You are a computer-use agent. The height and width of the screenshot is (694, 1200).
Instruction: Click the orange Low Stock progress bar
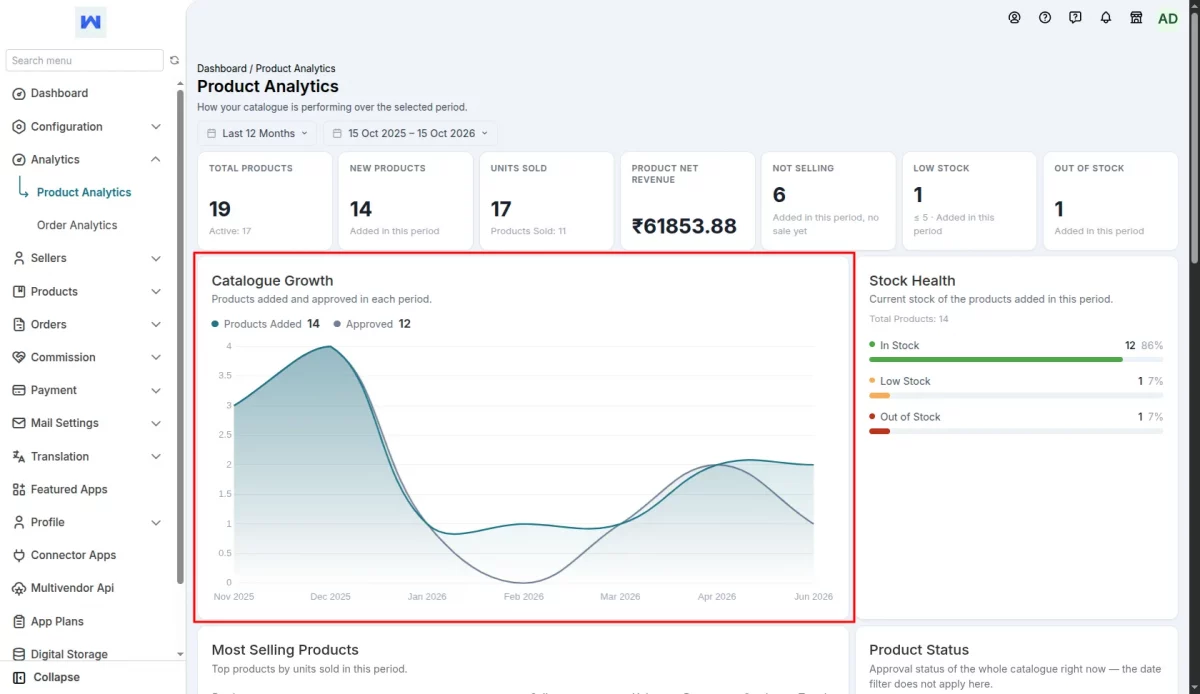pos(880,395)
